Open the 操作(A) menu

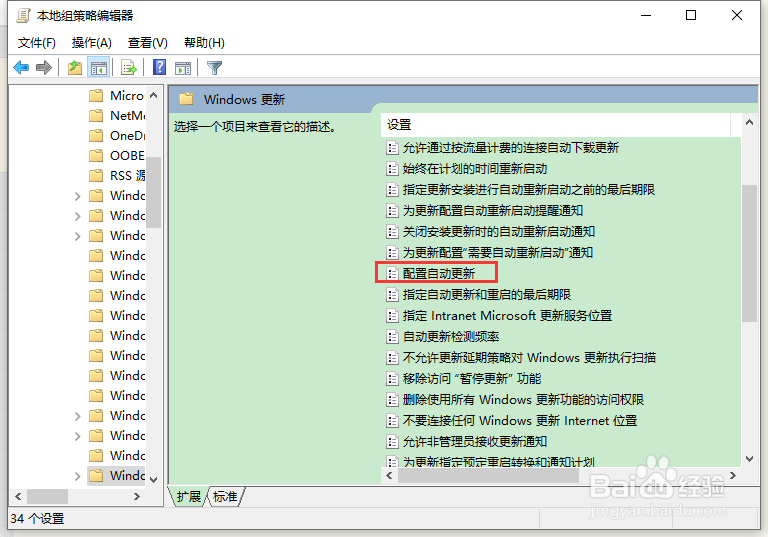coord(92,43)
